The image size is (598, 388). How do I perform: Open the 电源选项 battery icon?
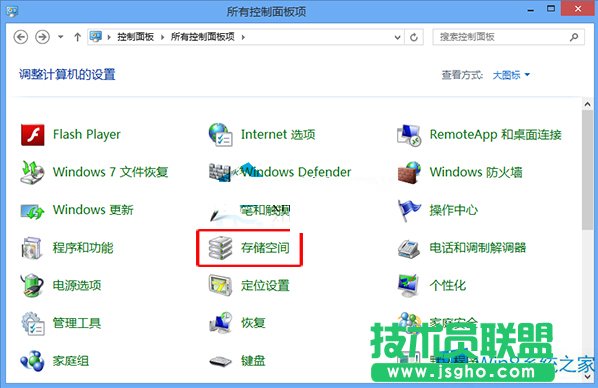tap(32, 285)
